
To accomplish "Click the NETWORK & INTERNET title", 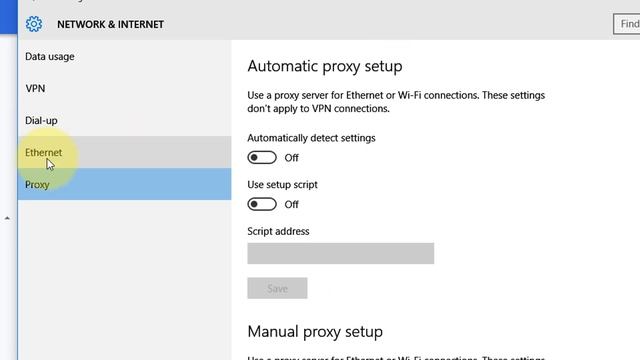I will tap(110, 24).
